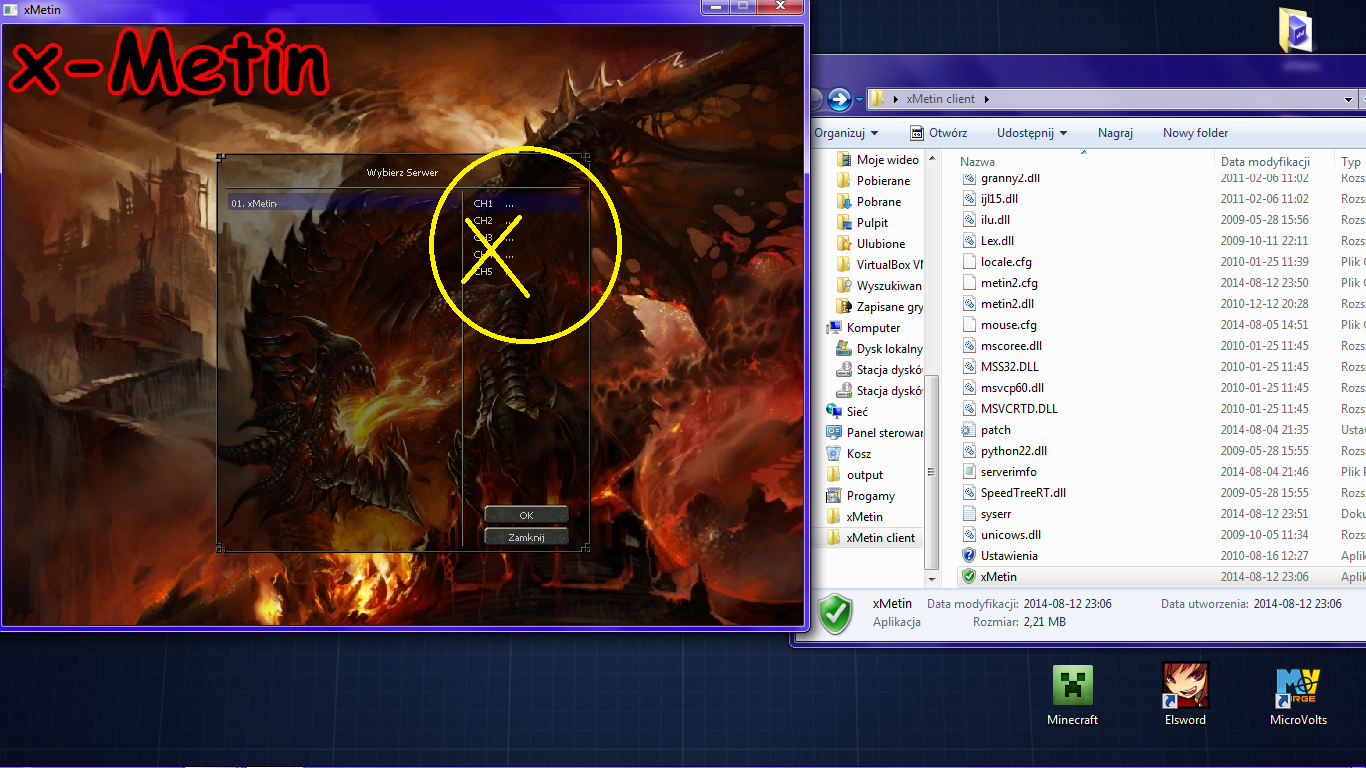Click the folder icon in the address bar
The image size is (1366, 768).
(877, 99)
